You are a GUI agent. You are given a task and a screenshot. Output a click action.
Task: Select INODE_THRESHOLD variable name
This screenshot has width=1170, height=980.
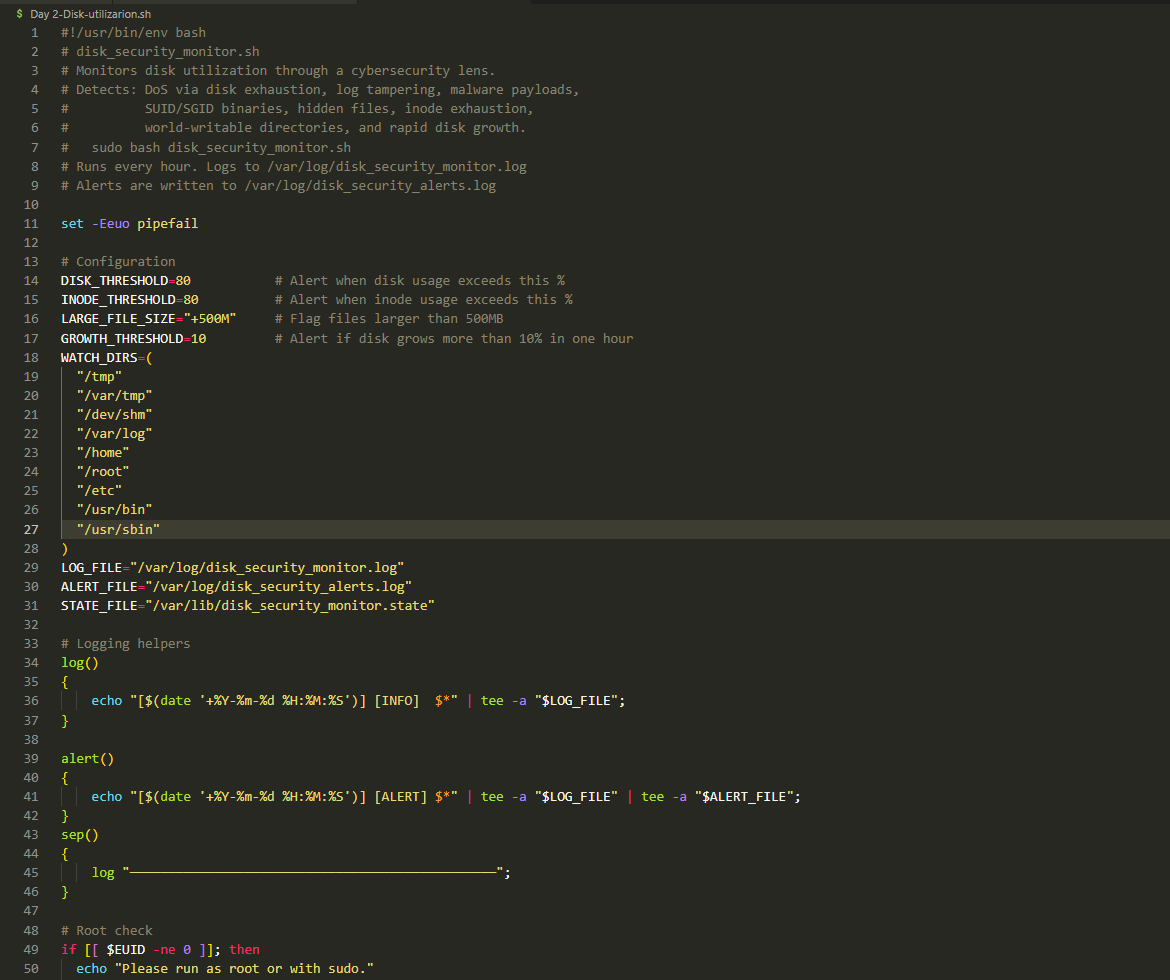[118, 299]
